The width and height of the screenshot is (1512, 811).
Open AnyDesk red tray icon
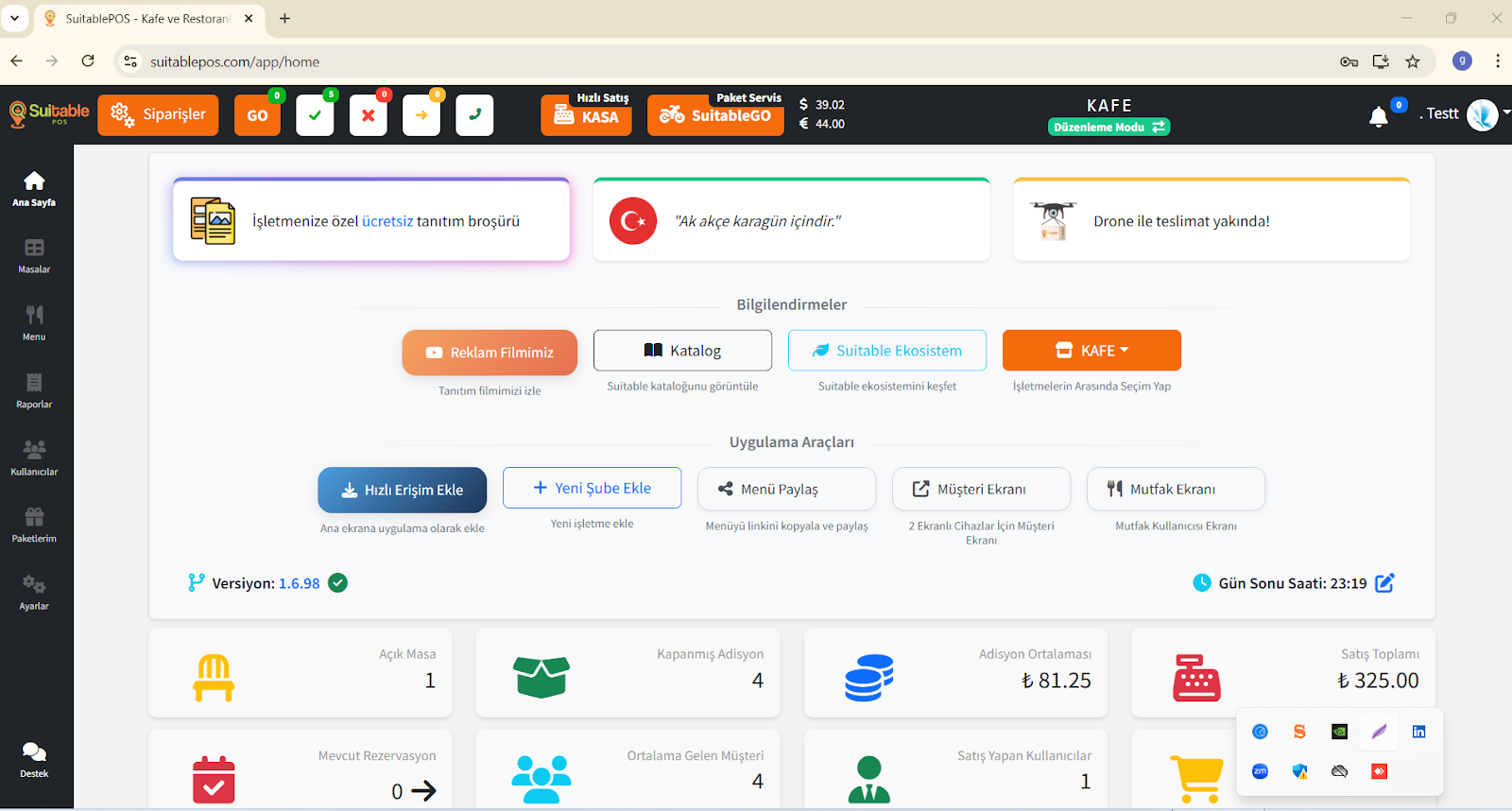pyautogui.click(x=1379, y=771)
